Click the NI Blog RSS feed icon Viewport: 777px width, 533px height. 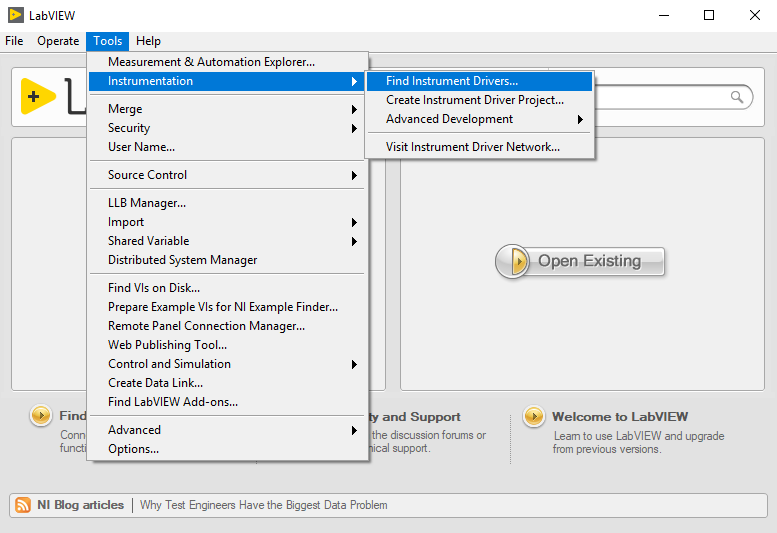tap(23, 505)
